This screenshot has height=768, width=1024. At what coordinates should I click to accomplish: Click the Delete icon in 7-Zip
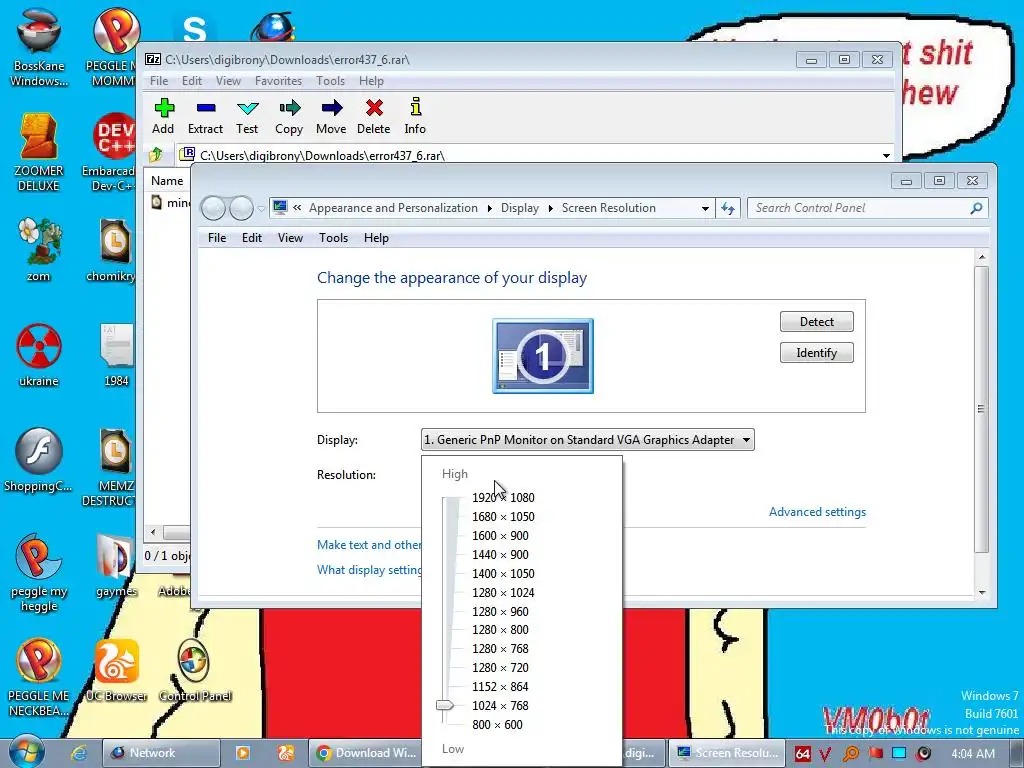pos(374,108)
